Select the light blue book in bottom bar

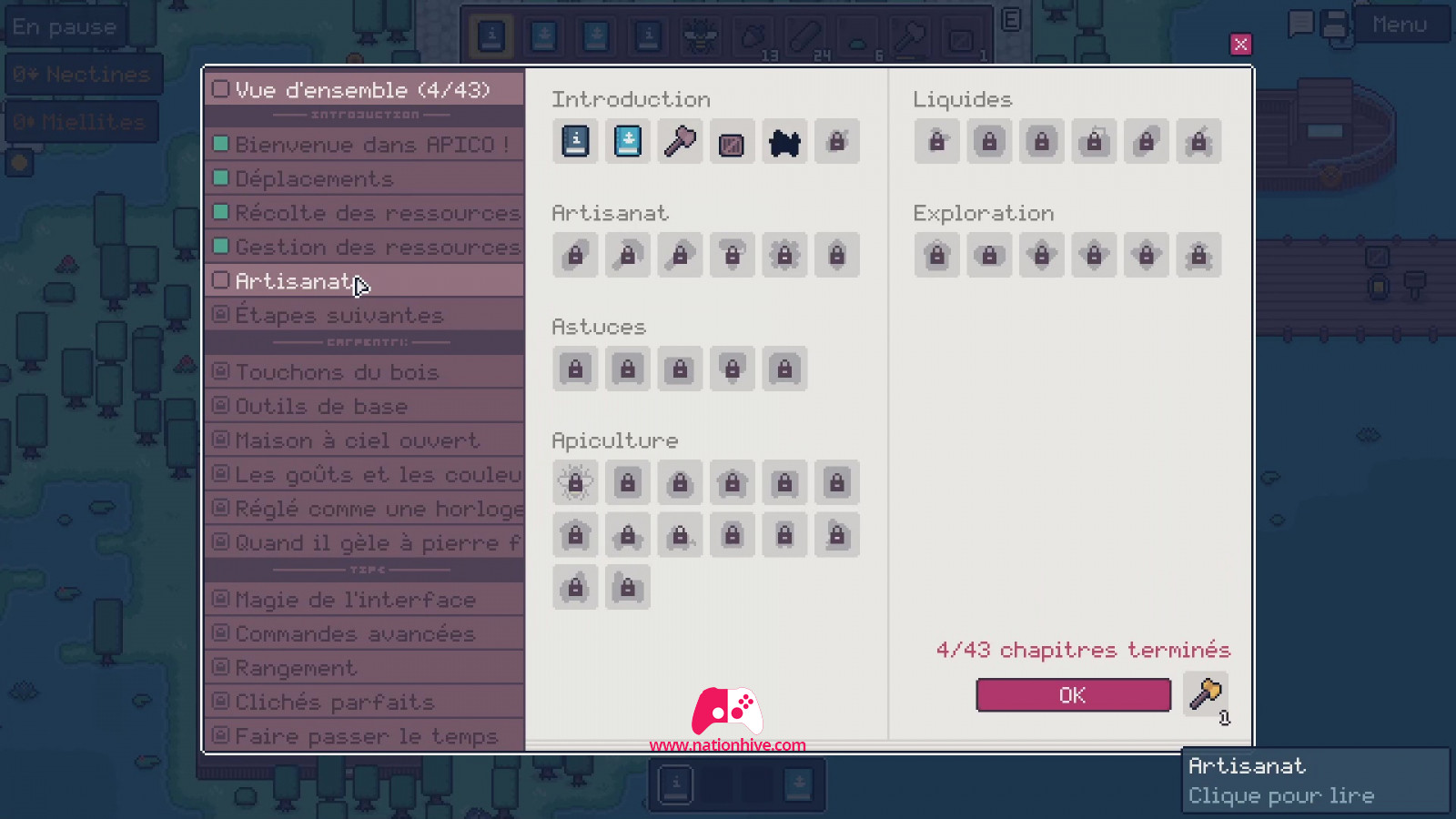pyautogui.click(x=798, y=784)
